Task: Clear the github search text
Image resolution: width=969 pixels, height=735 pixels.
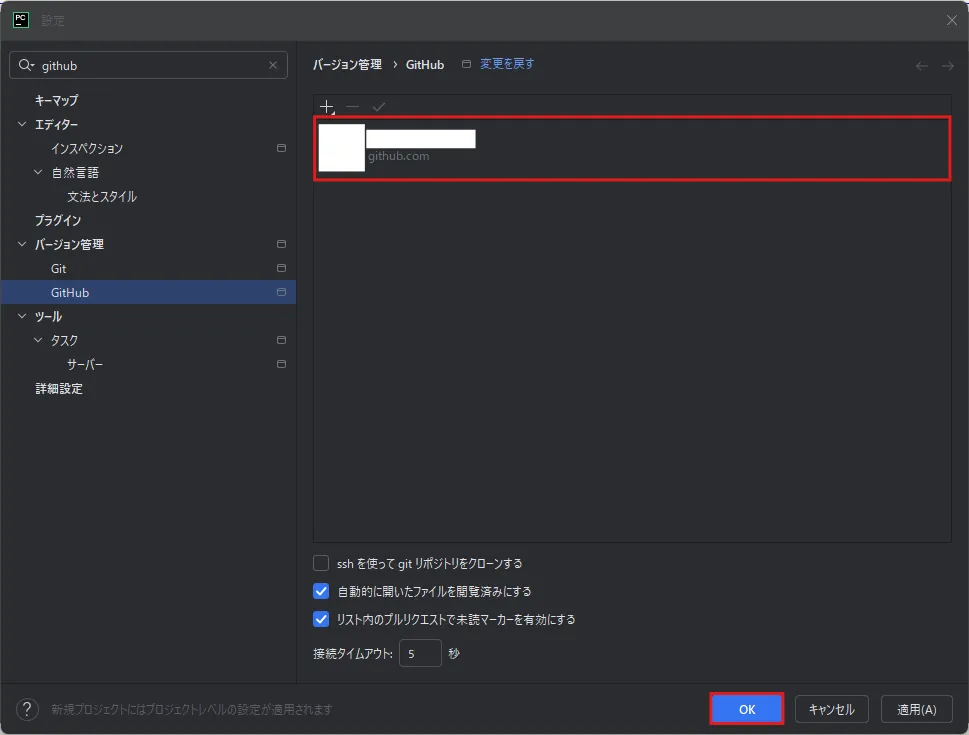Action: point(273,65)
